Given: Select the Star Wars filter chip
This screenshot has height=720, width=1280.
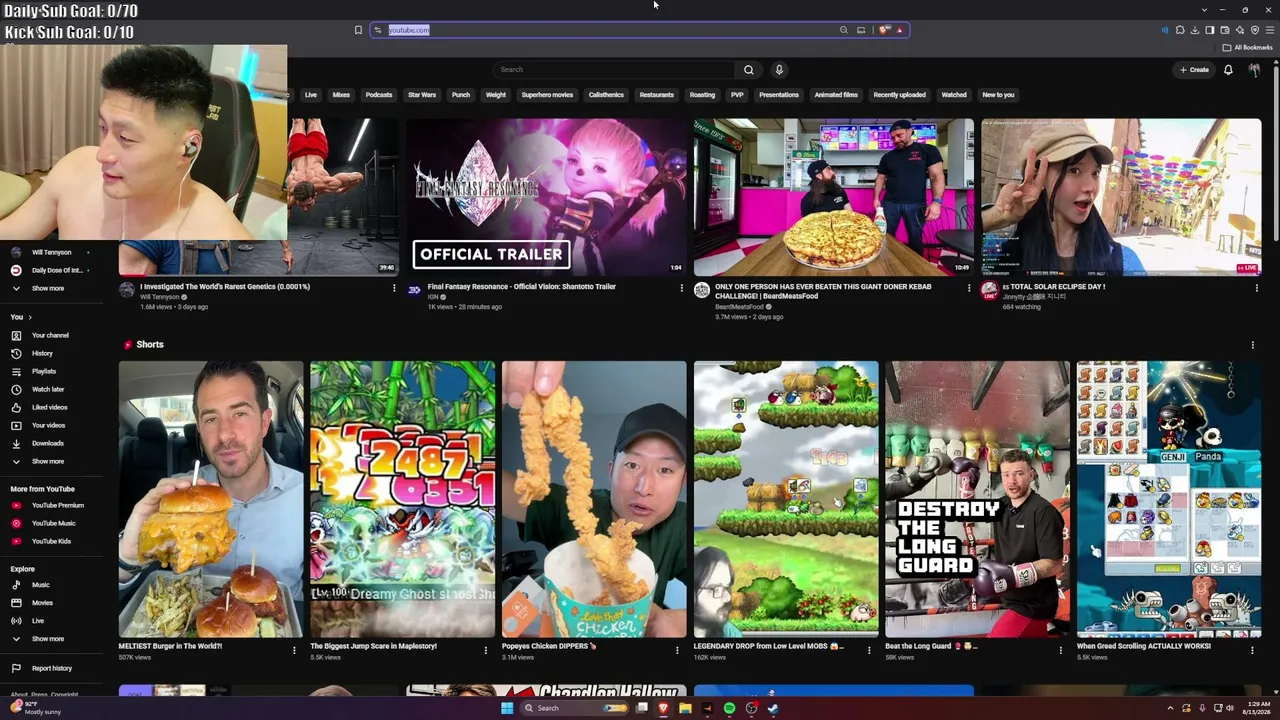Looking at the screenshot, I should pyautogui.click(x=422, y=95).
